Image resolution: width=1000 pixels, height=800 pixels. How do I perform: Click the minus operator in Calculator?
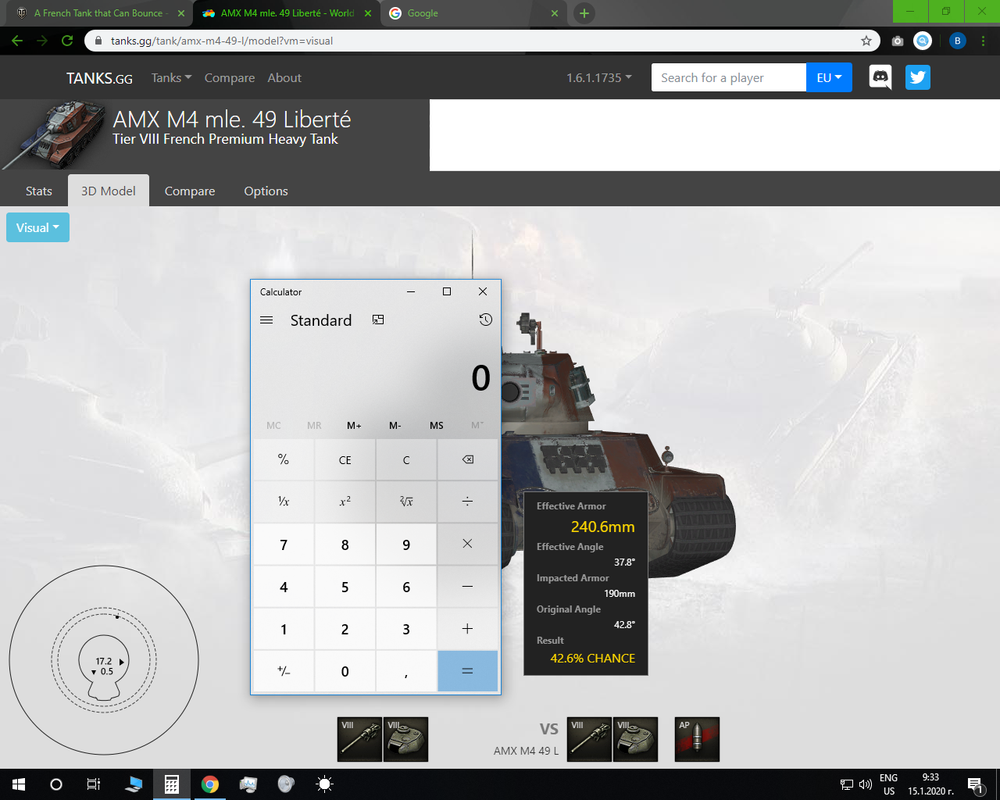tap(467, 586)
